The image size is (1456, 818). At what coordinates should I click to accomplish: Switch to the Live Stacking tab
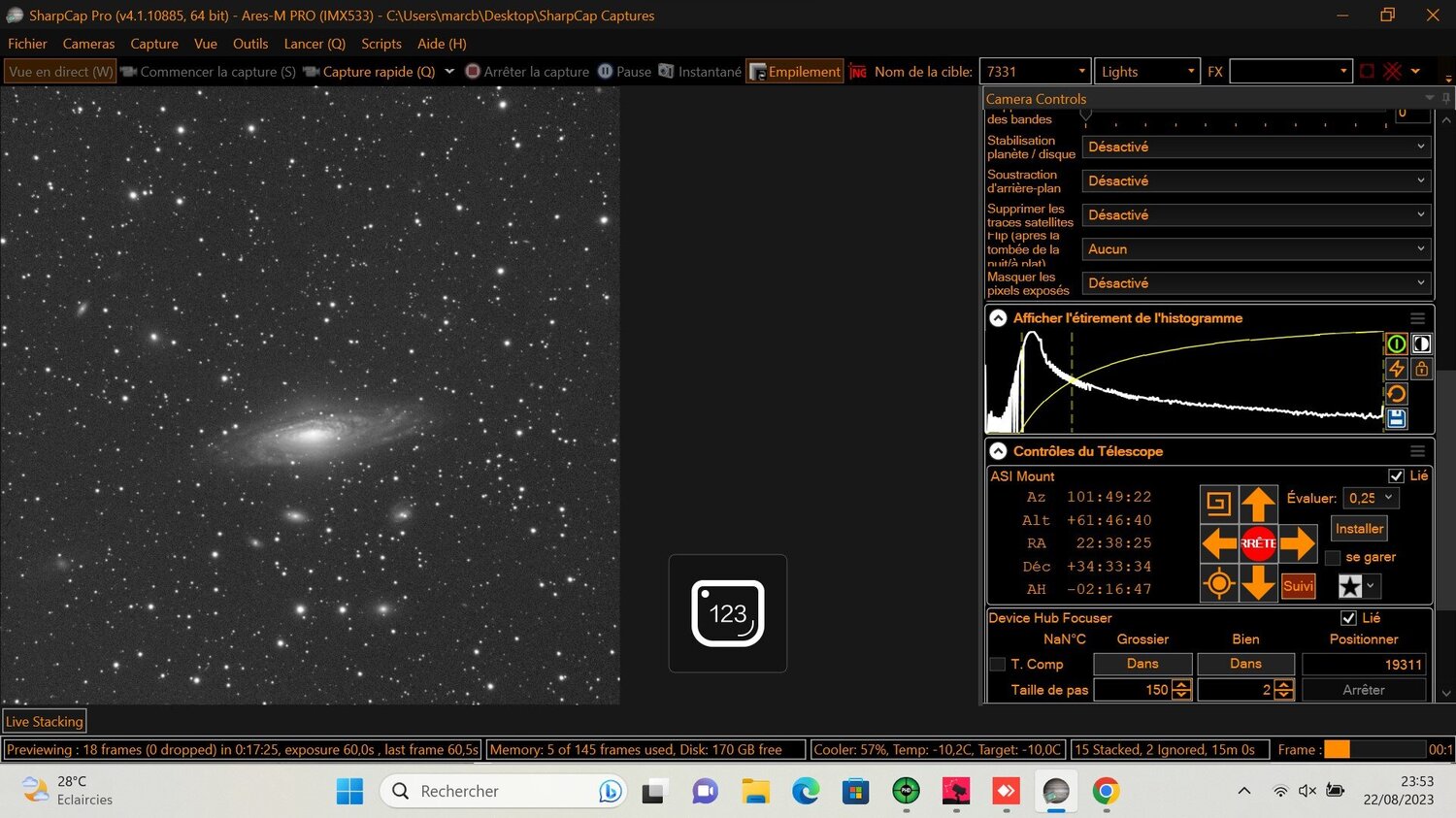[x=45, y=721]
